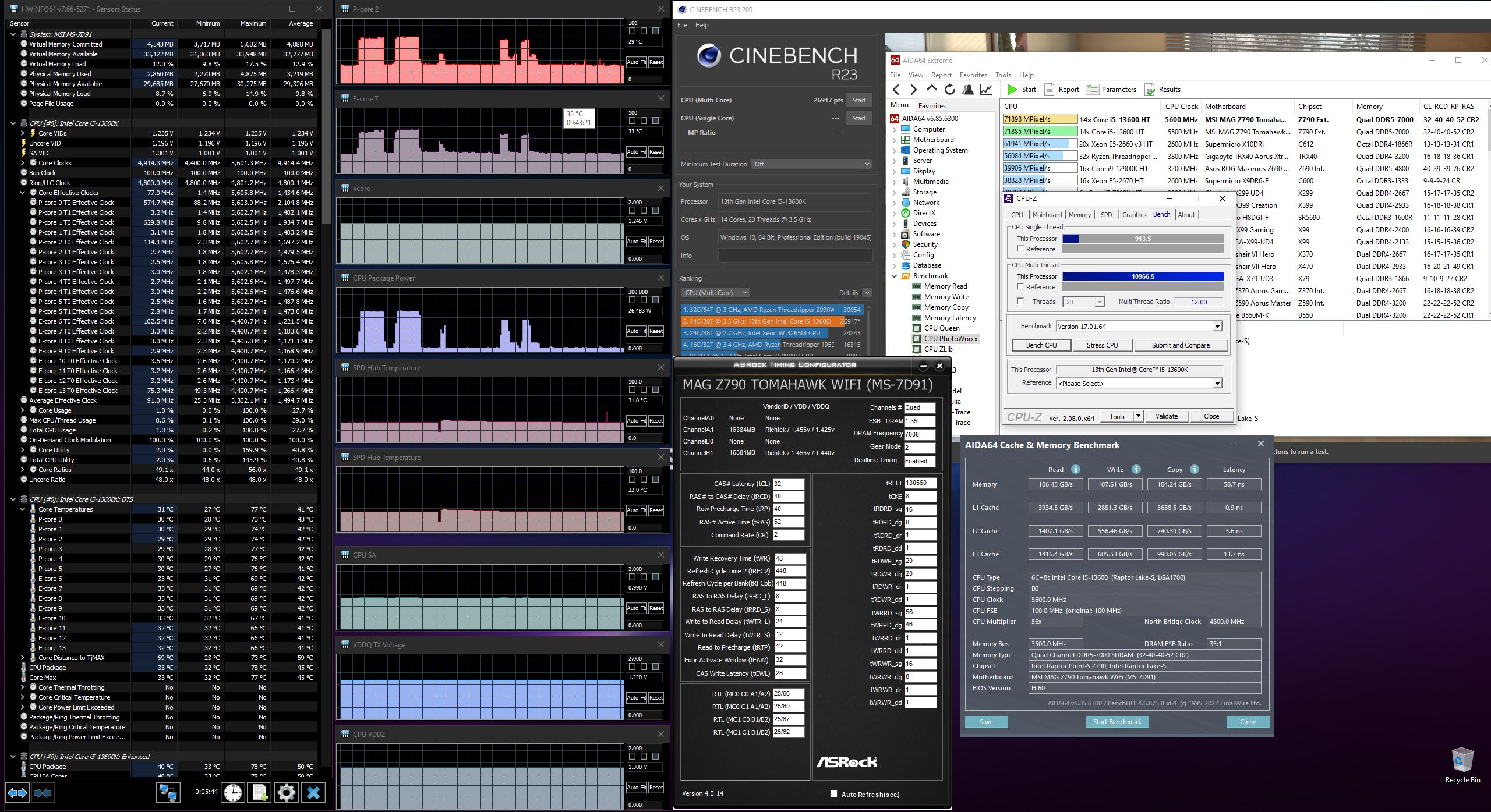The image size is (1491, 812).
Task: Open HWiNFO sensor settings gear icon
Action: pyautogui.click(x=286, y=792)
